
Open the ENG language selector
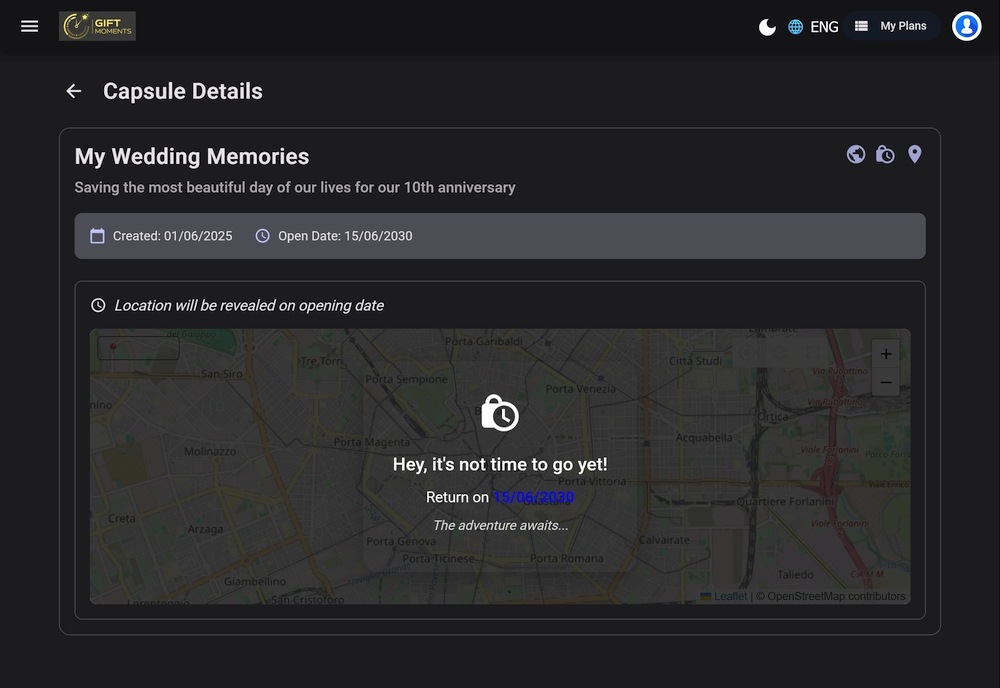pos(824,27)
